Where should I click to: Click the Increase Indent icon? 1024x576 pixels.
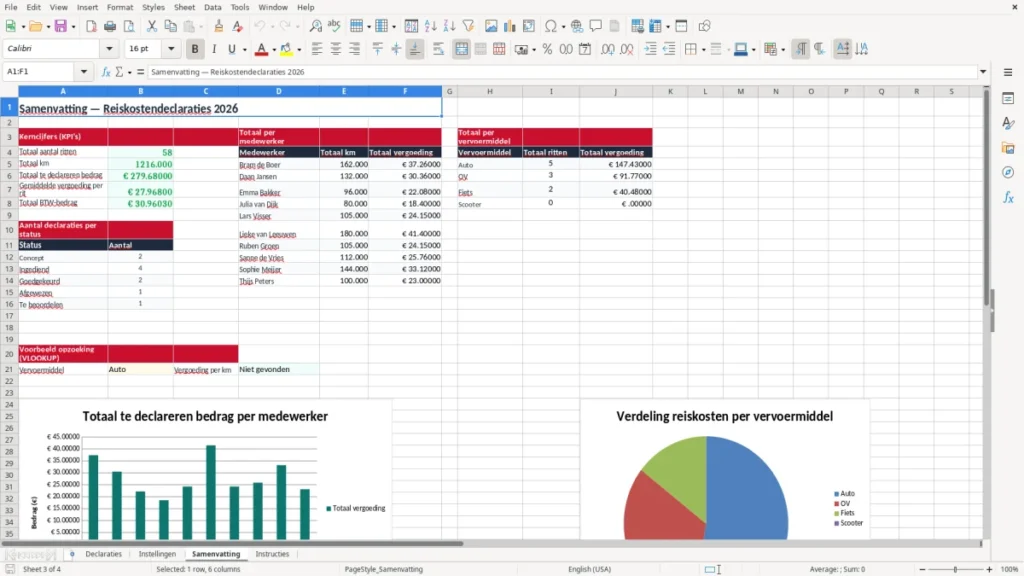coord(650,49)
